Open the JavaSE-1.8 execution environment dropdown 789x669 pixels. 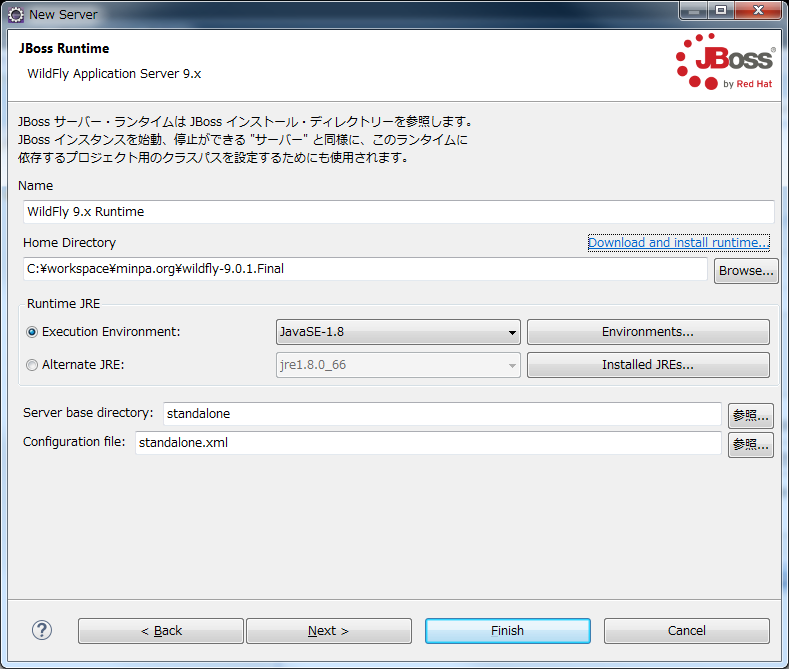397,332
